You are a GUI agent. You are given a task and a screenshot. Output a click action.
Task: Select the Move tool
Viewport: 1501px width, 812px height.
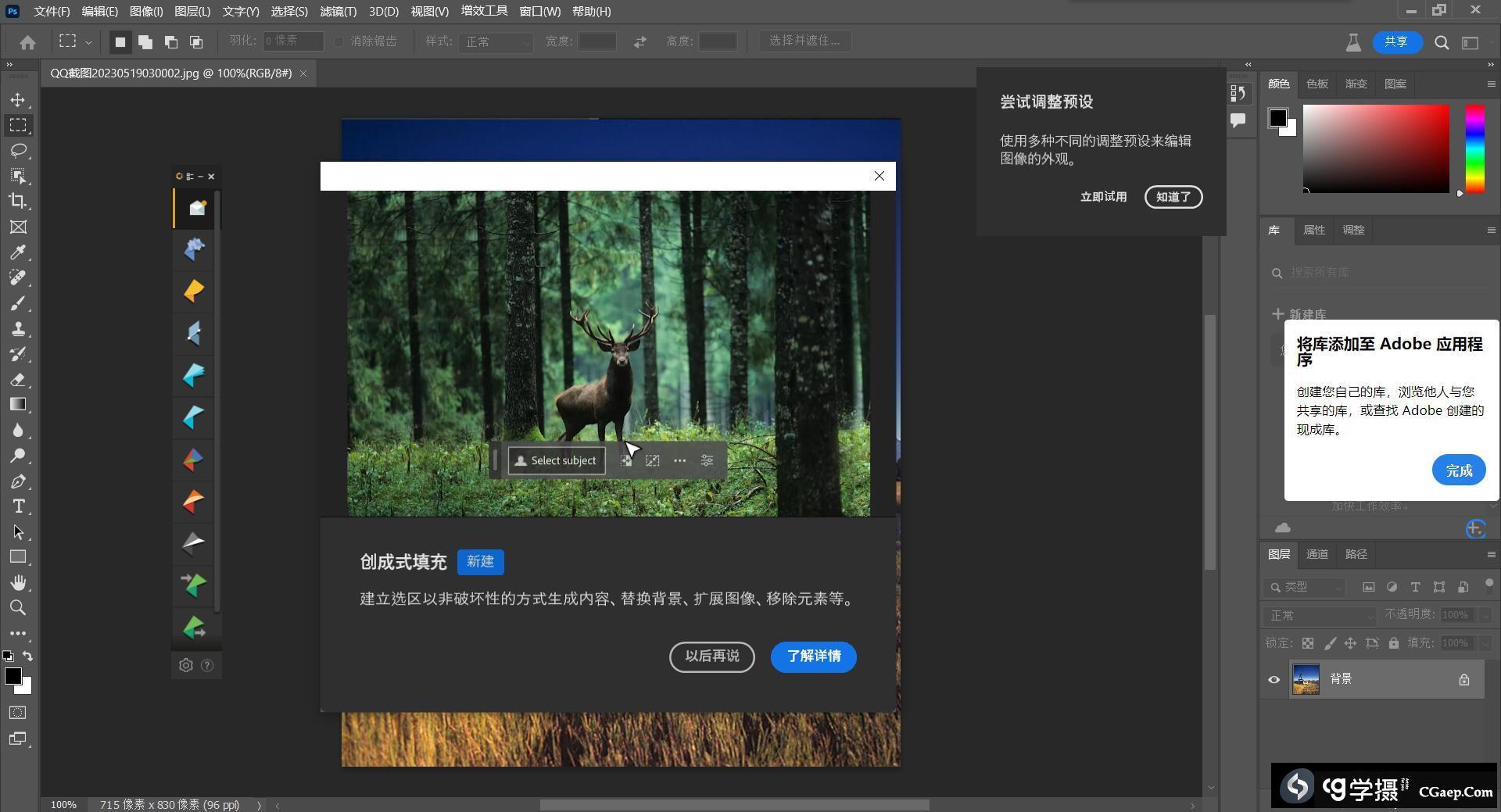pyautogui.click(x=18, y=100)
